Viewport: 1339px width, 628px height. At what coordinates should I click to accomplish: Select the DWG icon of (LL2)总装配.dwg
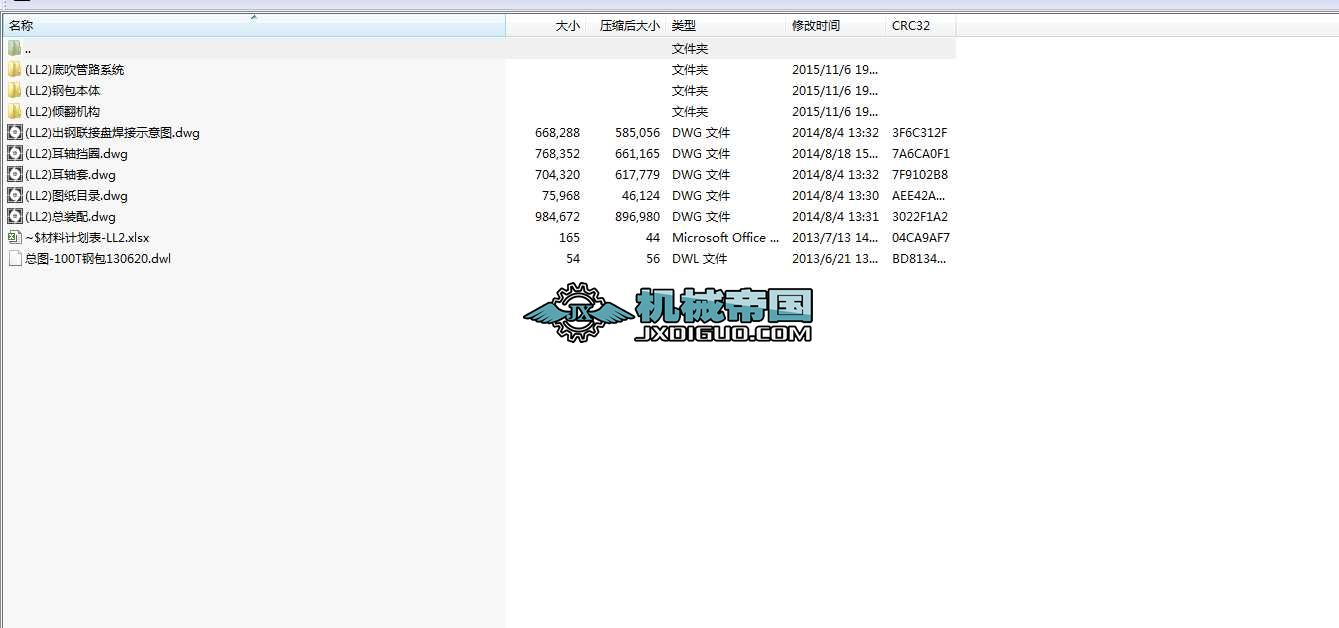click(13, 216)
